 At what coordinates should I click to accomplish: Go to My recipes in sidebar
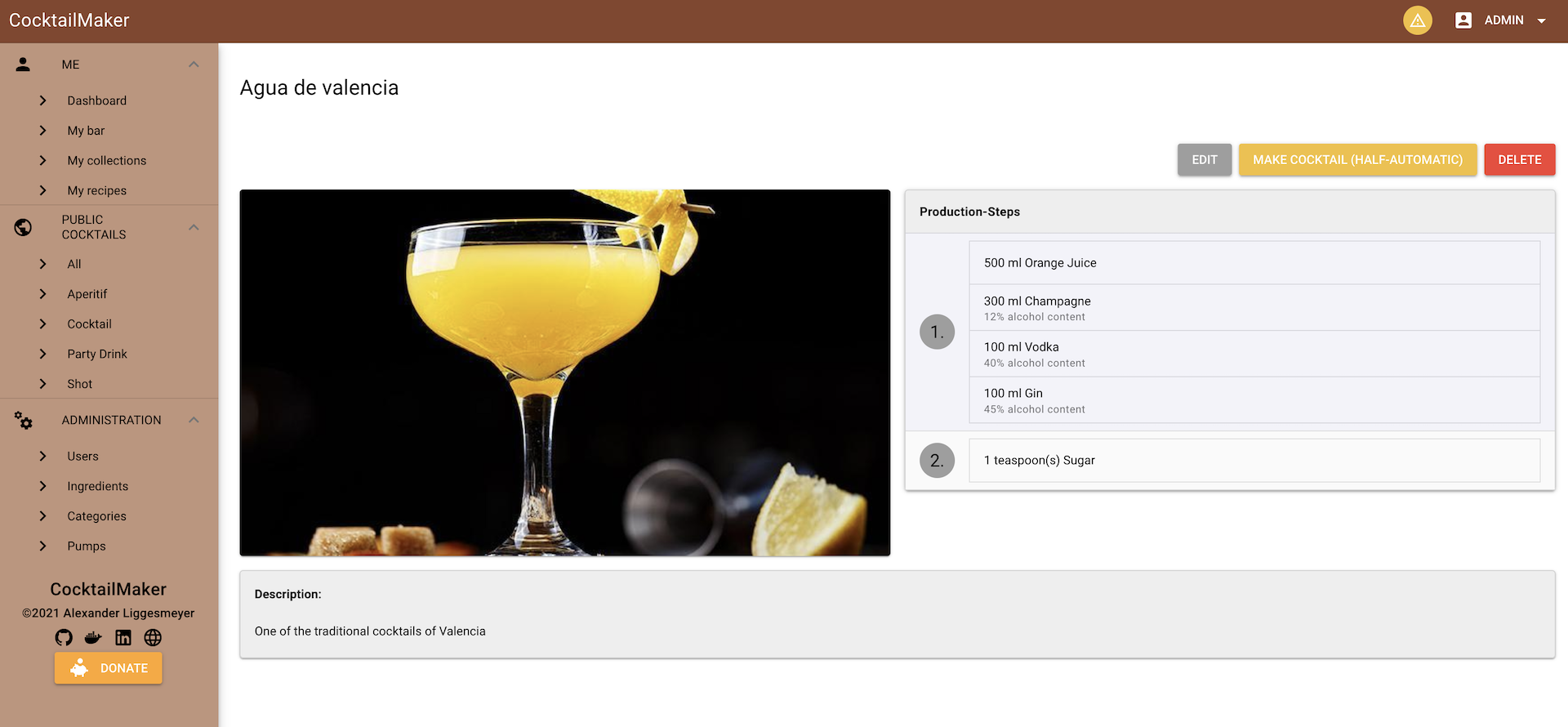click(96, 190)
